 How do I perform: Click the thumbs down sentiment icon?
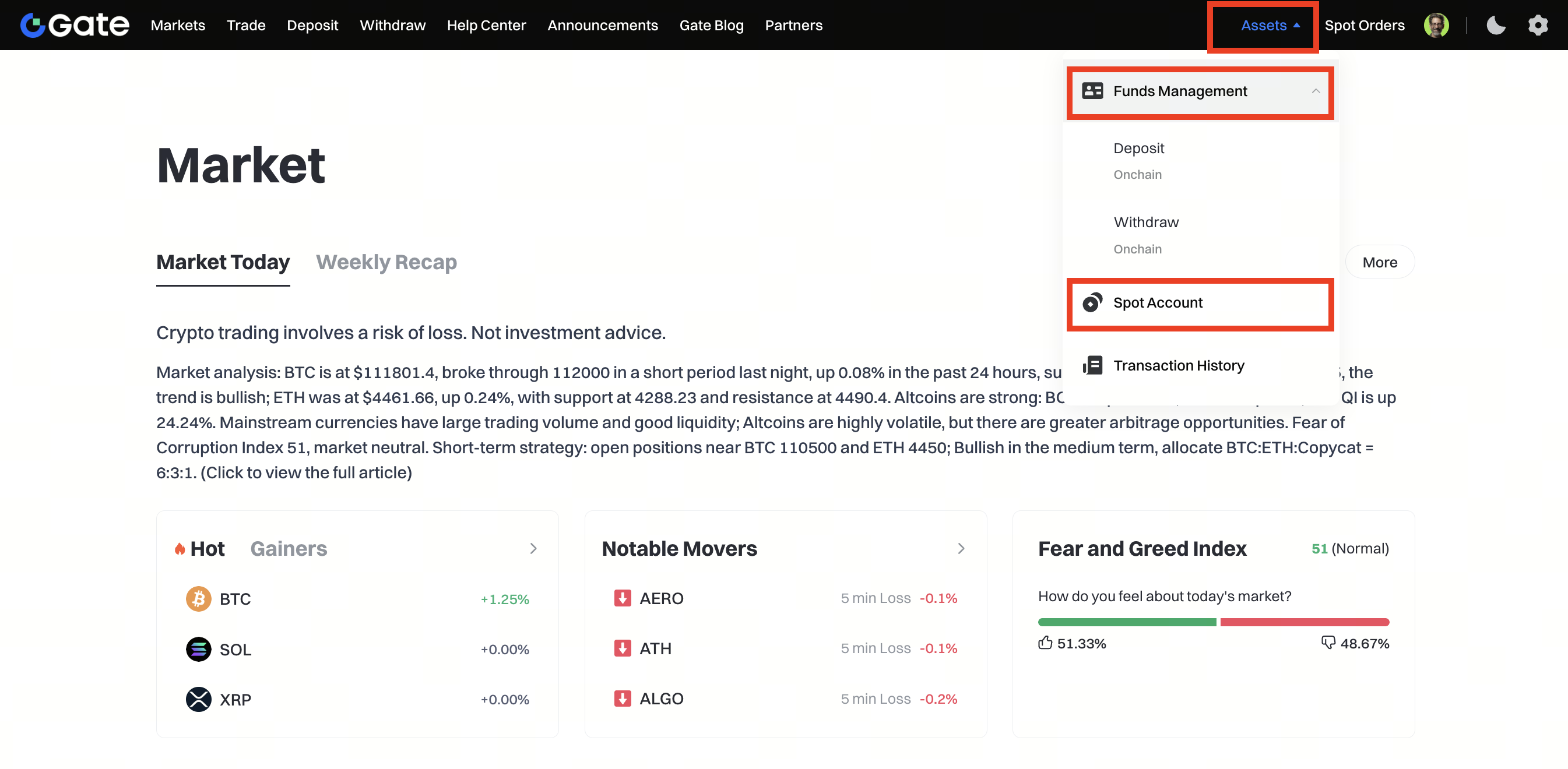coord(1328,643)
